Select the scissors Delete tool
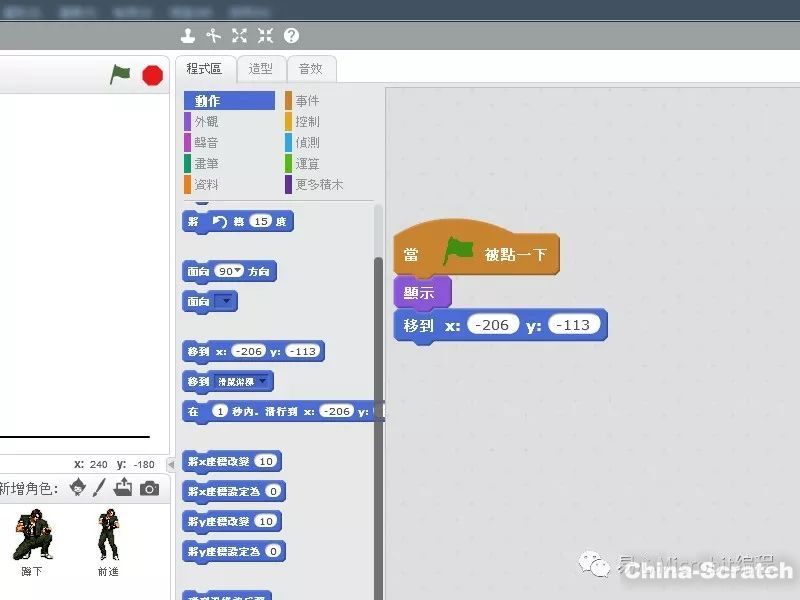800x600 pixels. tap(213, 36)
